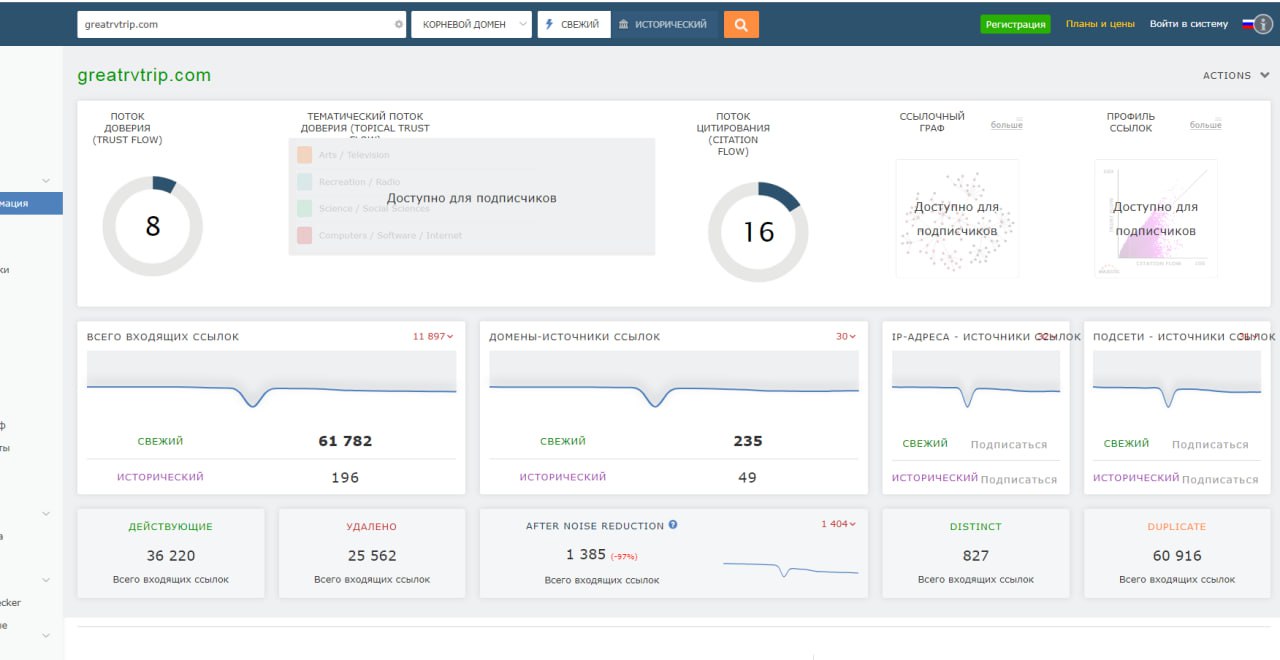1280x660 pixels.
Task: Click the Citation Flow donut chart showing 16
Action: coord(758,232)
